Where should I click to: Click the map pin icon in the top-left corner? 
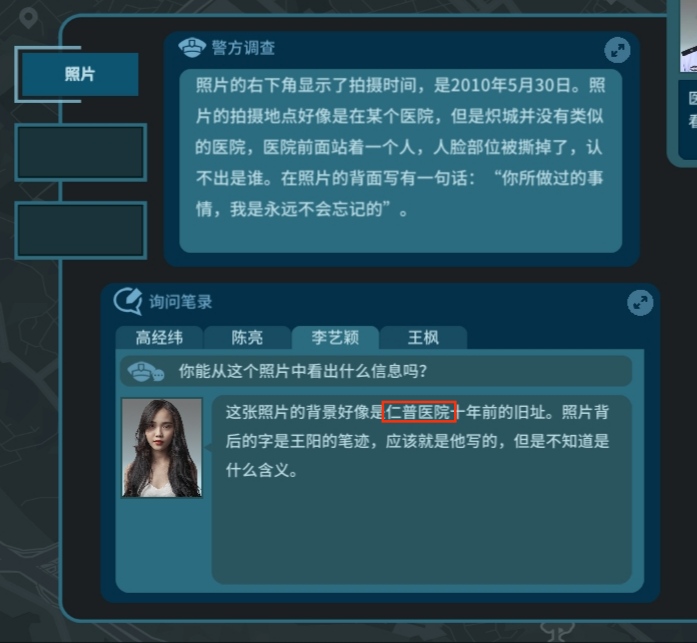coord(28,19)
